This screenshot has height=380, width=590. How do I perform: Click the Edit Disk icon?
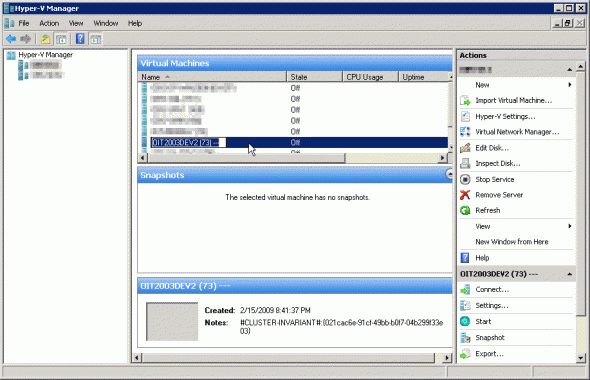[465, 148]
